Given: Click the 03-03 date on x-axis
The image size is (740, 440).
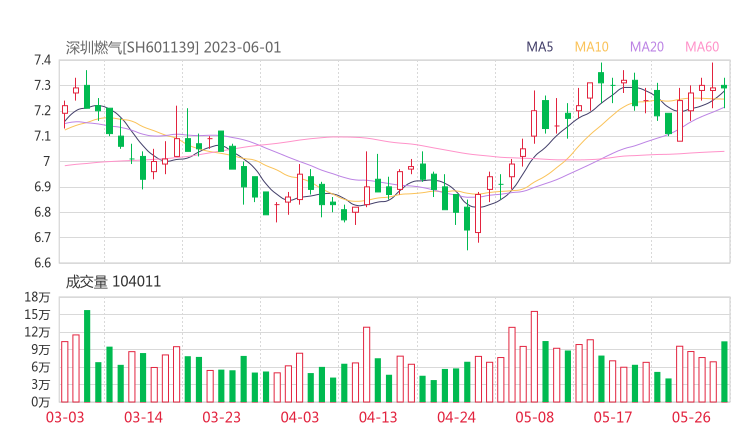Looking at the screenshot, I should [64, 417].
